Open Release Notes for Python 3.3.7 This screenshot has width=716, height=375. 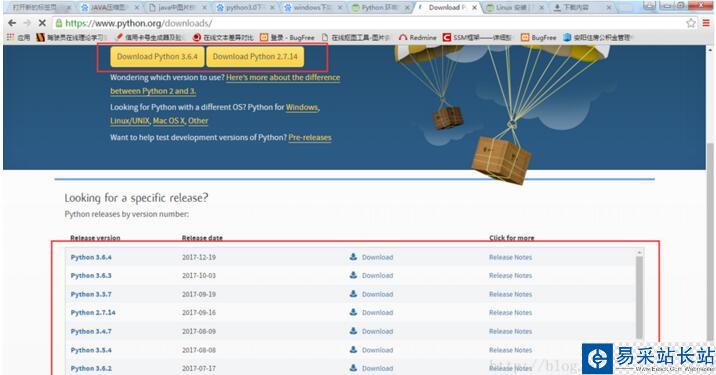click(510, 294)
